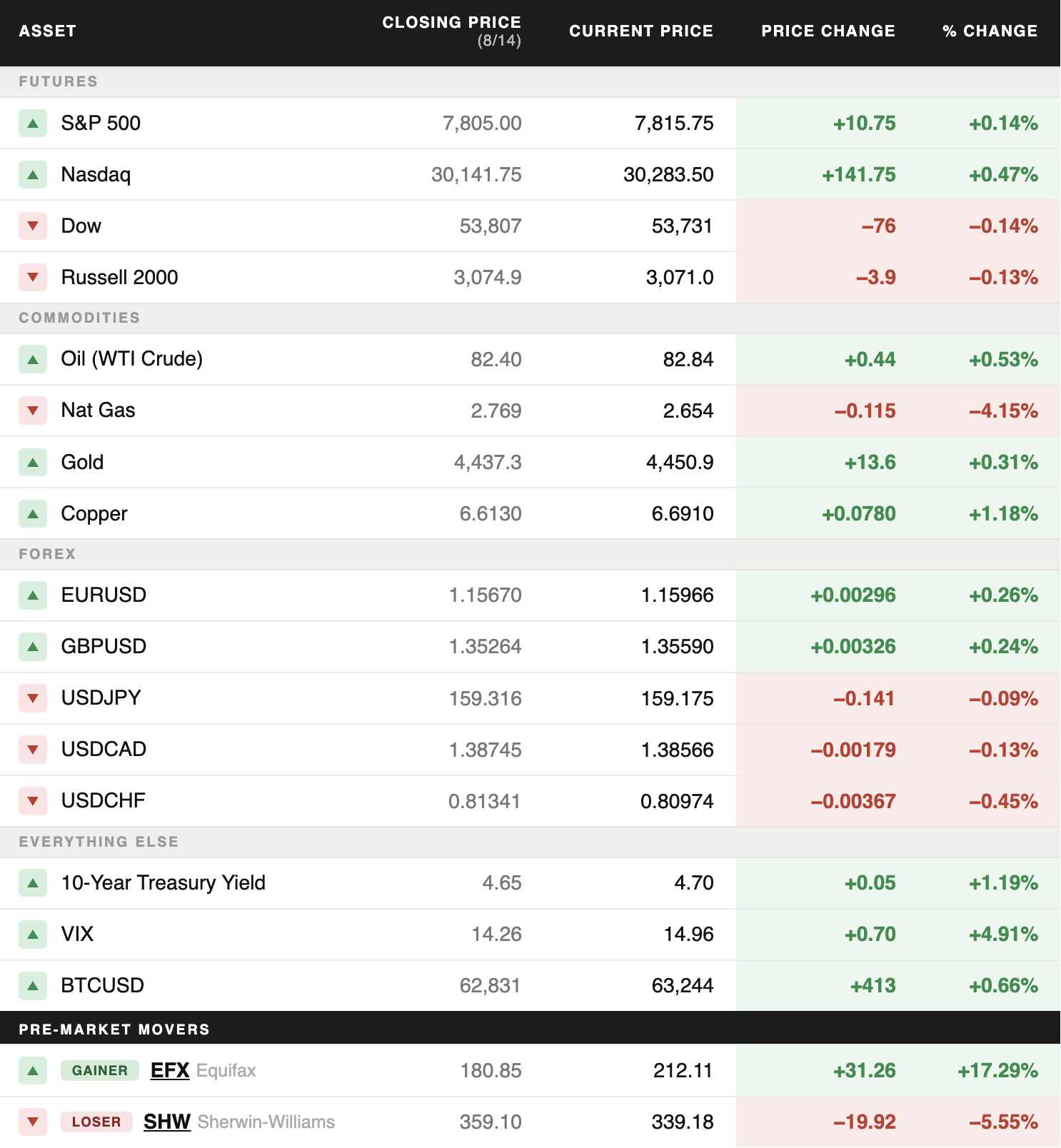Viewport: 1061px width, 1148px height.
Task: Click Copper percent change +1.18%
Action: [1003, 513]
